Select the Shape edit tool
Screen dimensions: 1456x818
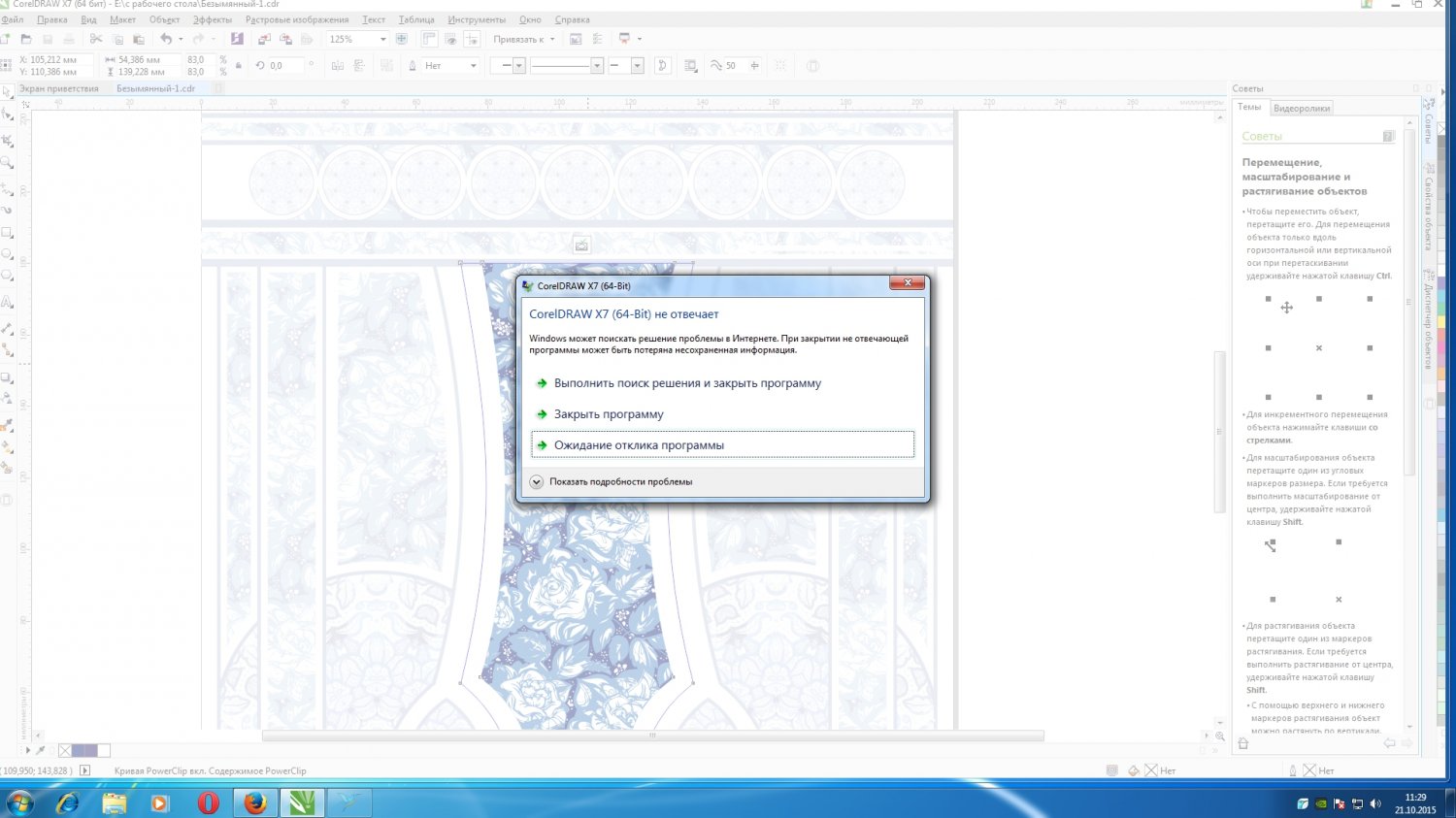(8, 115)
